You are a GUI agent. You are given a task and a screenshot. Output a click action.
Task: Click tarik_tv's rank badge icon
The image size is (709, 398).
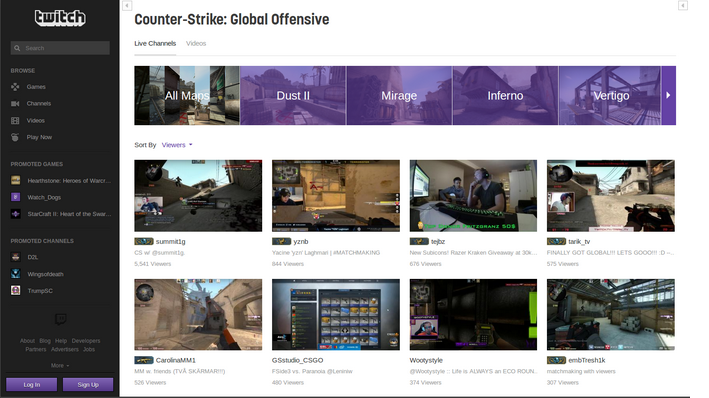556,242
